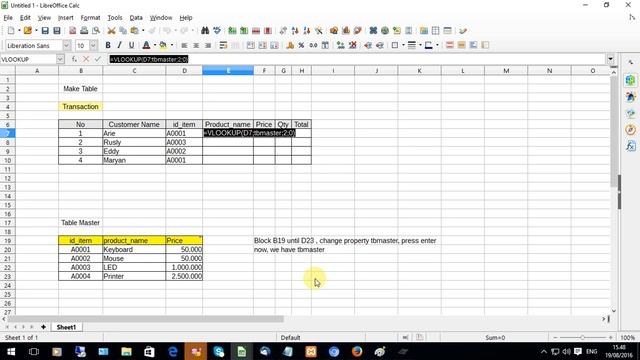Click the Sum=0 status bar field

coord(495,338)
